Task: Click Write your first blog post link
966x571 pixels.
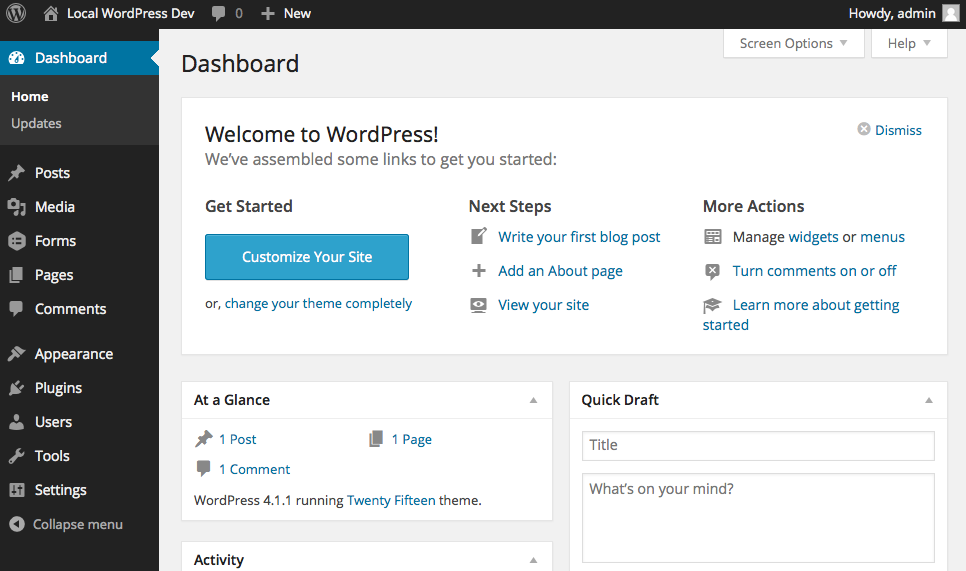Action: (x=579, y=237)
